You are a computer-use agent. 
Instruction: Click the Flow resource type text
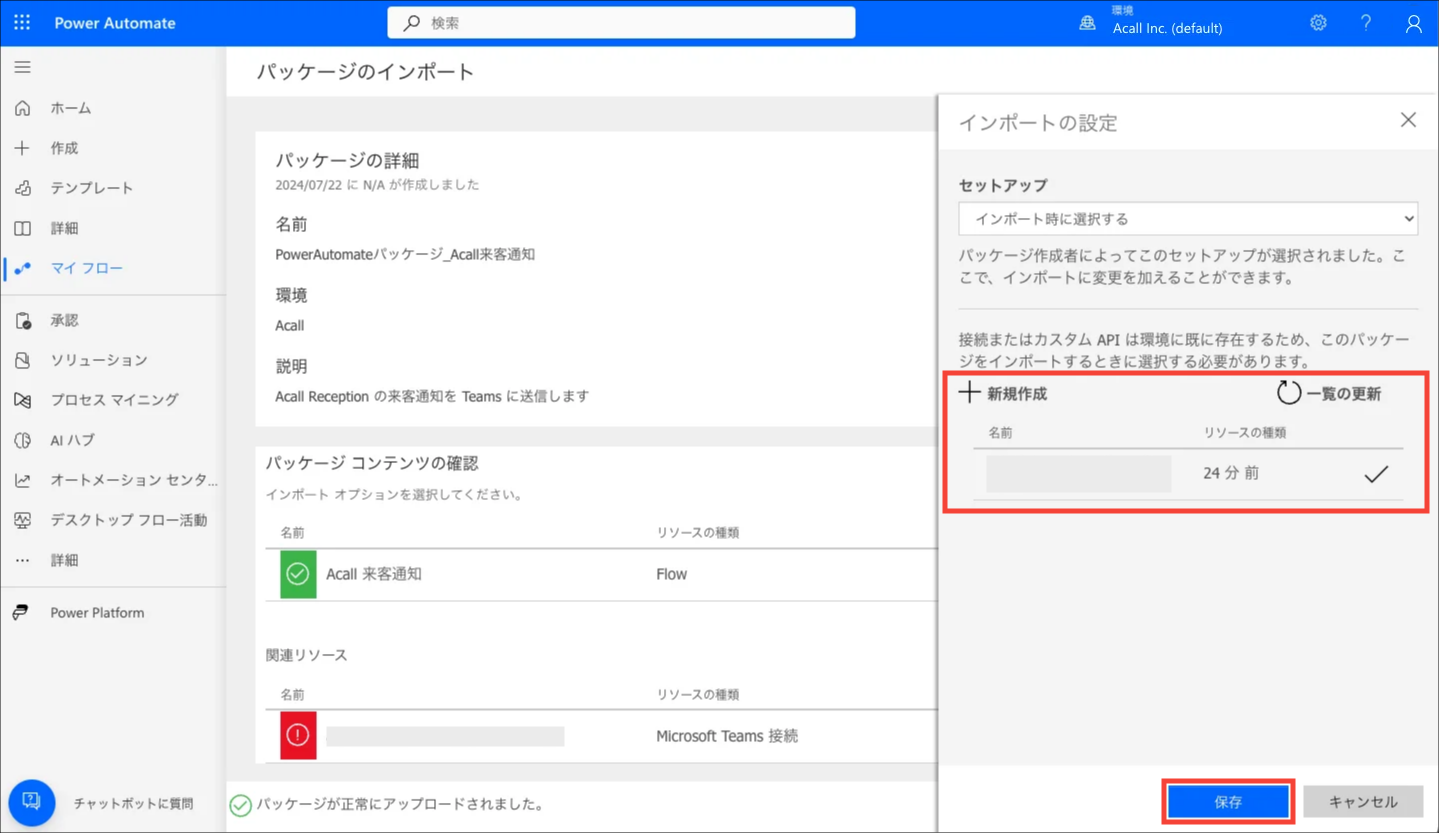tap(671, 574)
